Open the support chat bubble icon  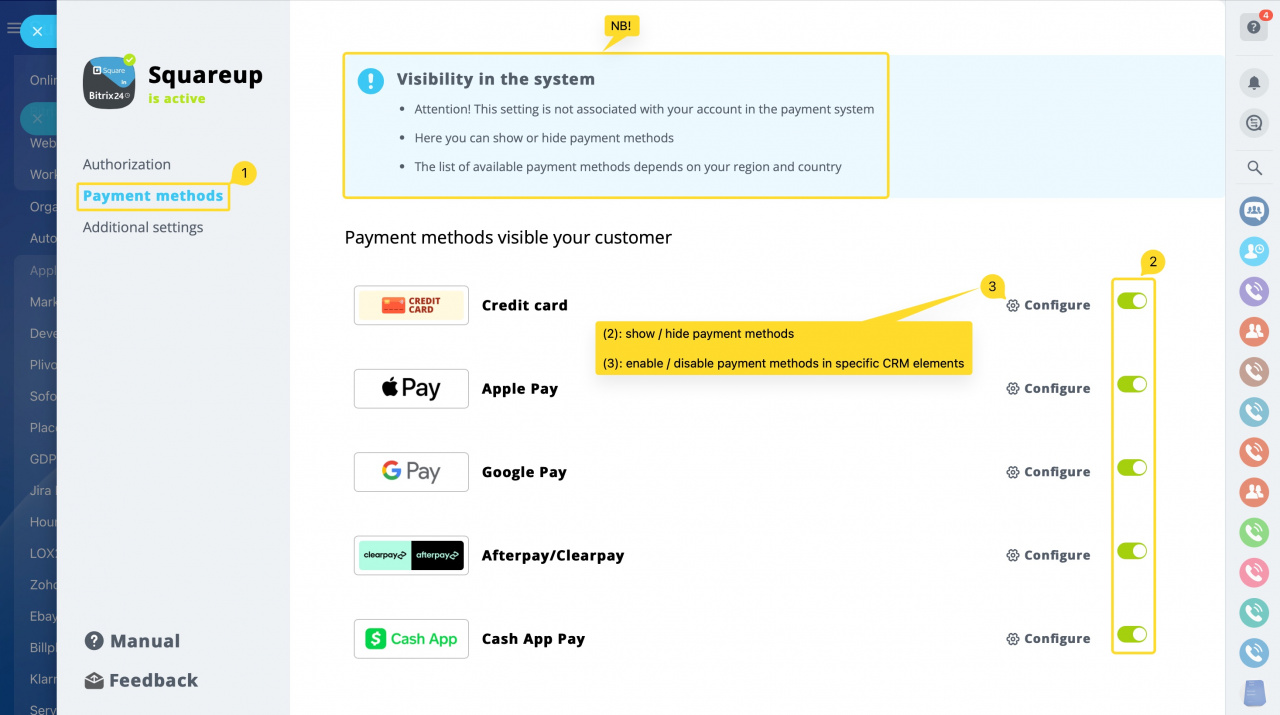click(1253, 122)
